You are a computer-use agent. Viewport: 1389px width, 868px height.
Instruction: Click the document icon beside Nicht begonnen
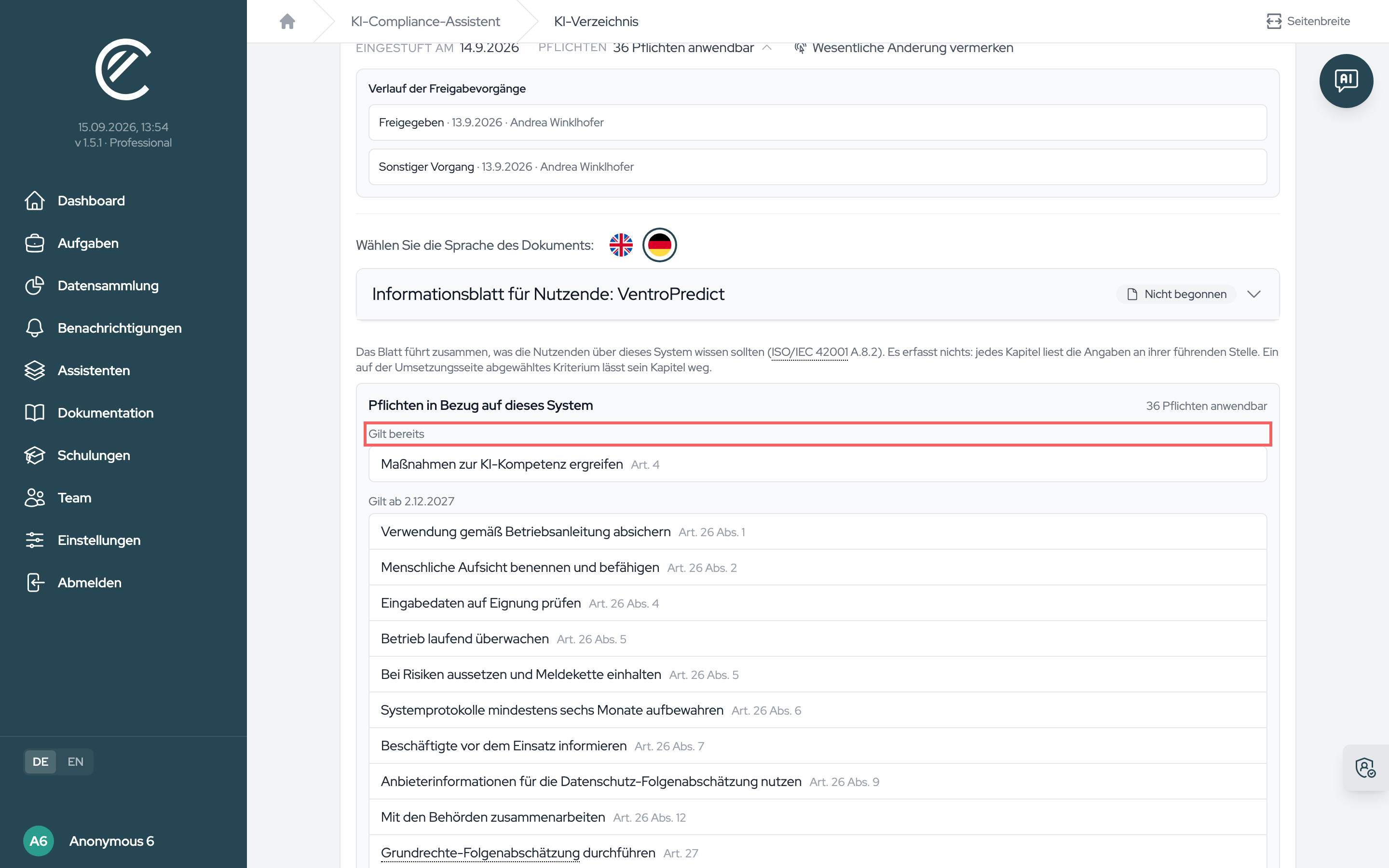point(1132,294)
